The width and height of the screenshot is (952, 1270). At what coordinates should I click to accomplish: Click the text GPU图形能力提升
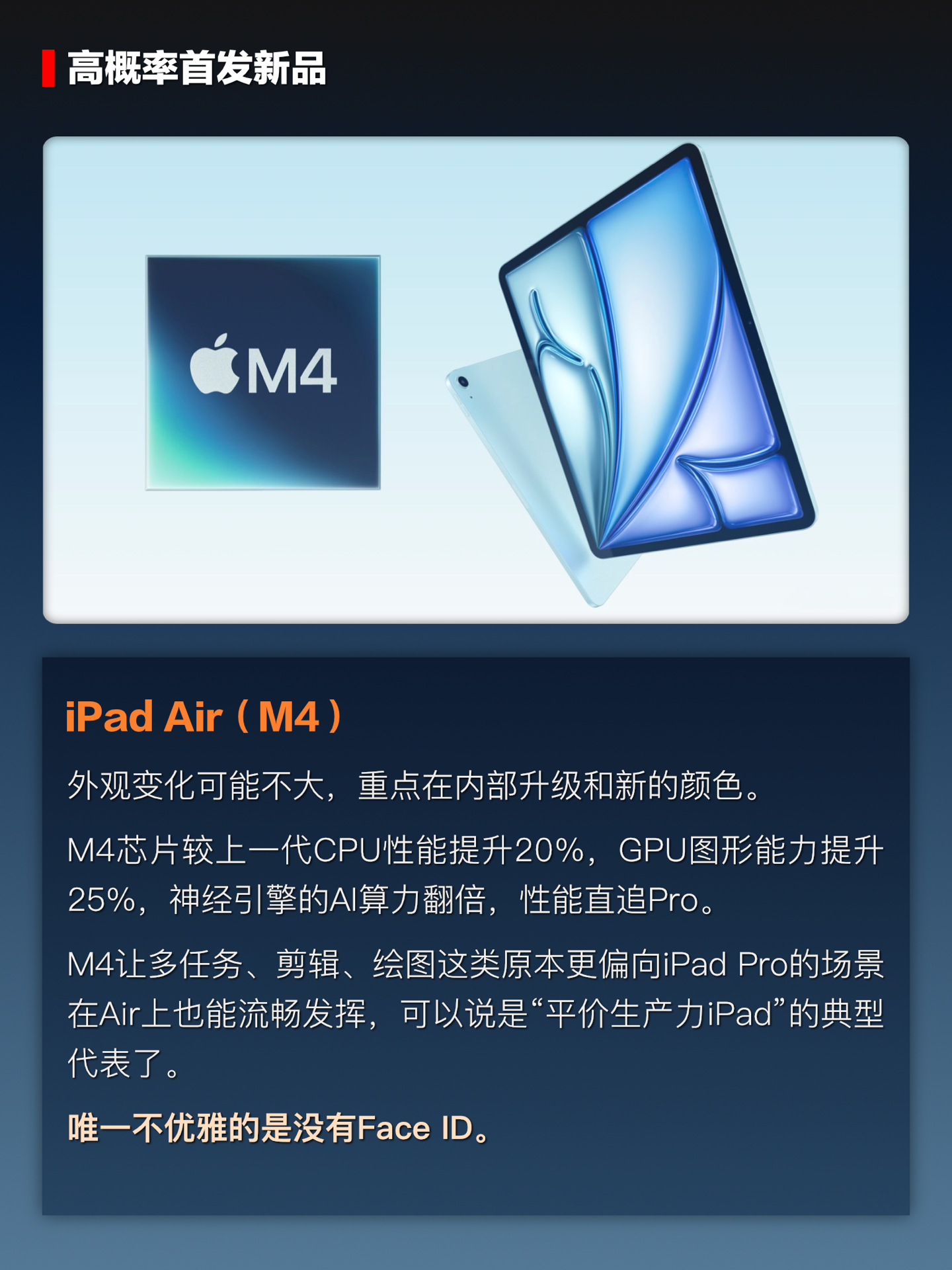click(x=751, y=850)
